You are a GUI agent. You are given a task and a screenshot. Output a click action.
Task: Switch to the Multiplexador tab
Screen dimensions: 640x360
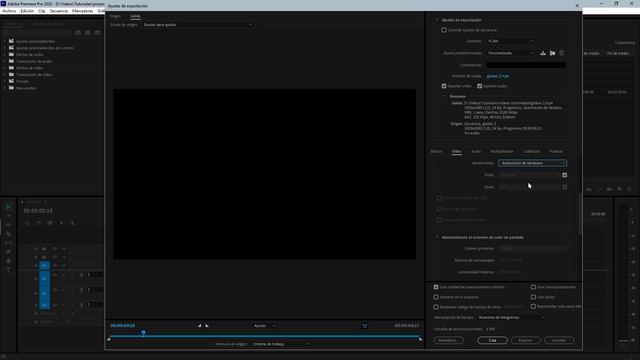(x=502, y=151)
